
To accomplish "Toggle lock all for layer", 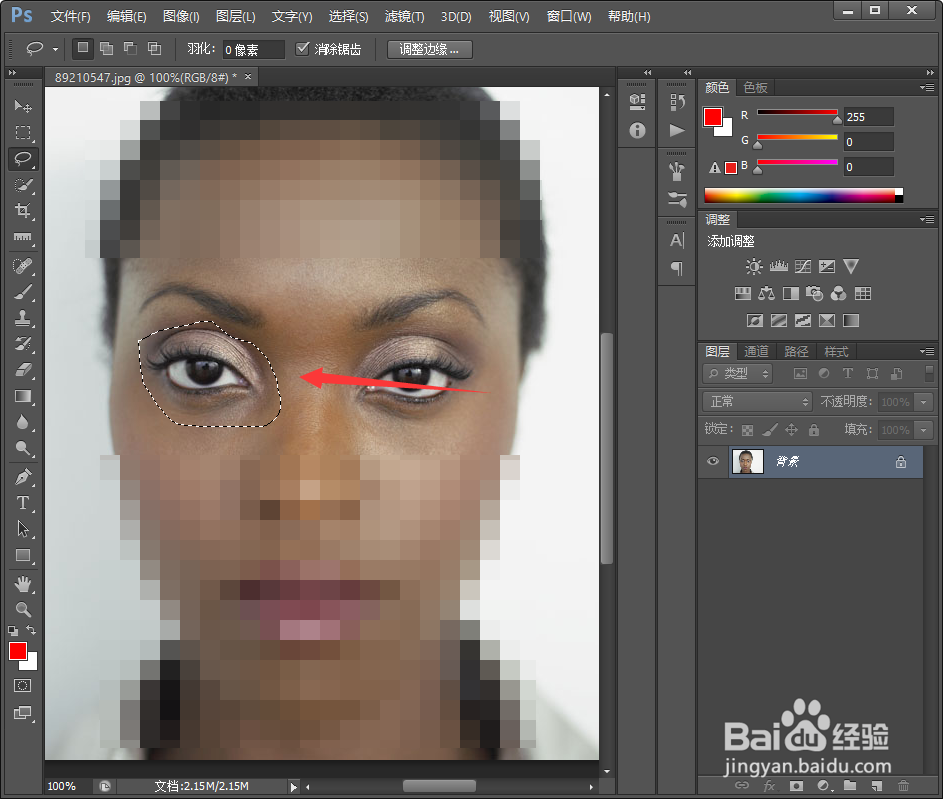I will (814, 430).
